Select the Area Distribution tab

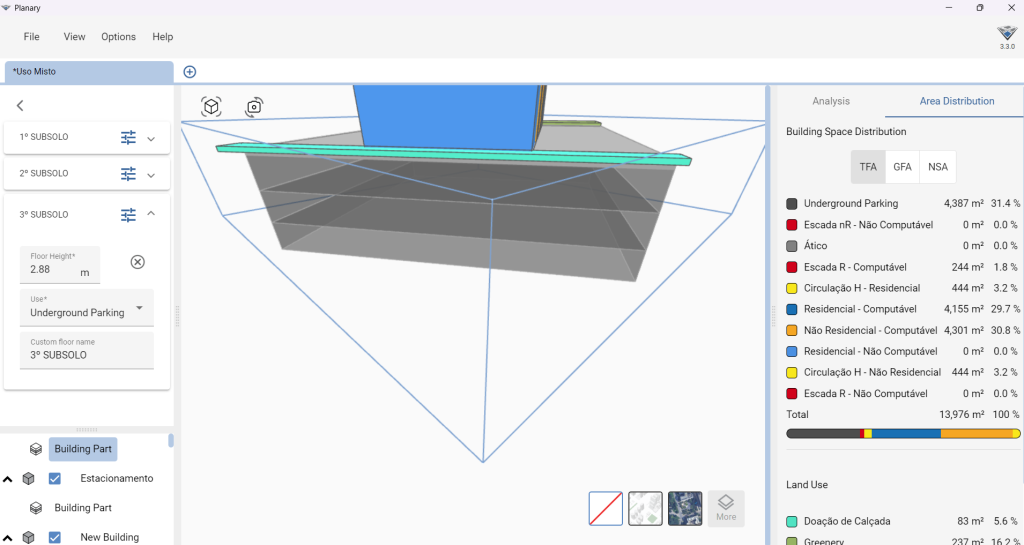(957, 101)
